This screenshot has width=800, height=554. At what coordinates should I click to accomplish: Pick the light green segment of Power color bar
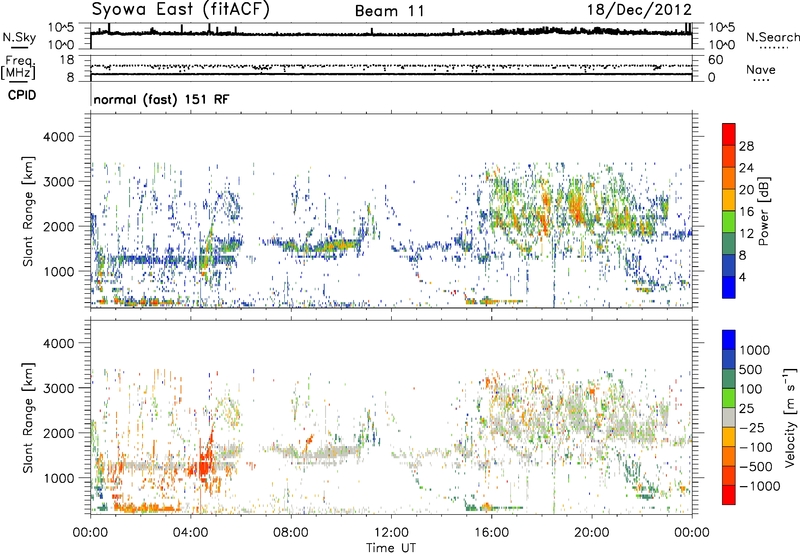[729, 222]
